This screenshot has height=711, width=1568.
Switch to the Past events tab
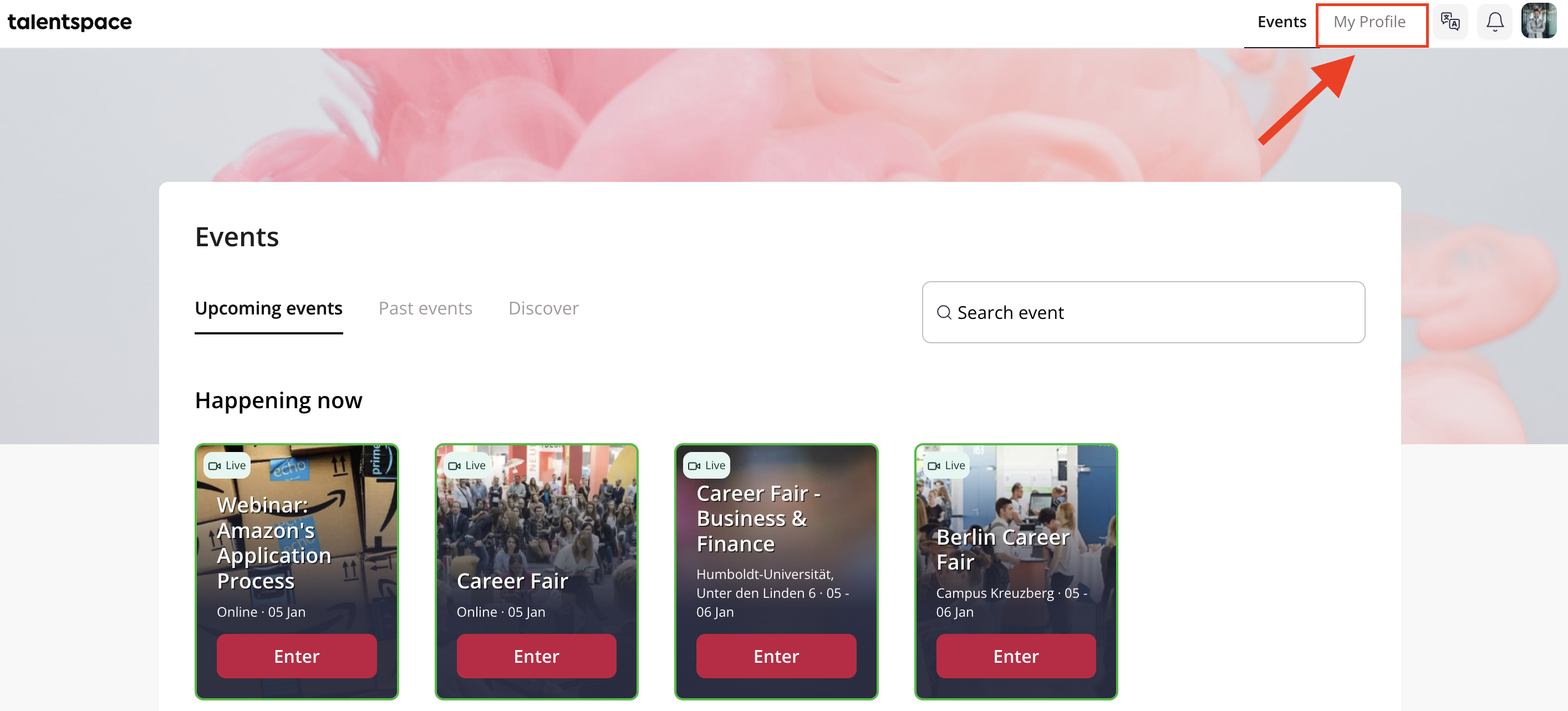(x=425, y=308)
